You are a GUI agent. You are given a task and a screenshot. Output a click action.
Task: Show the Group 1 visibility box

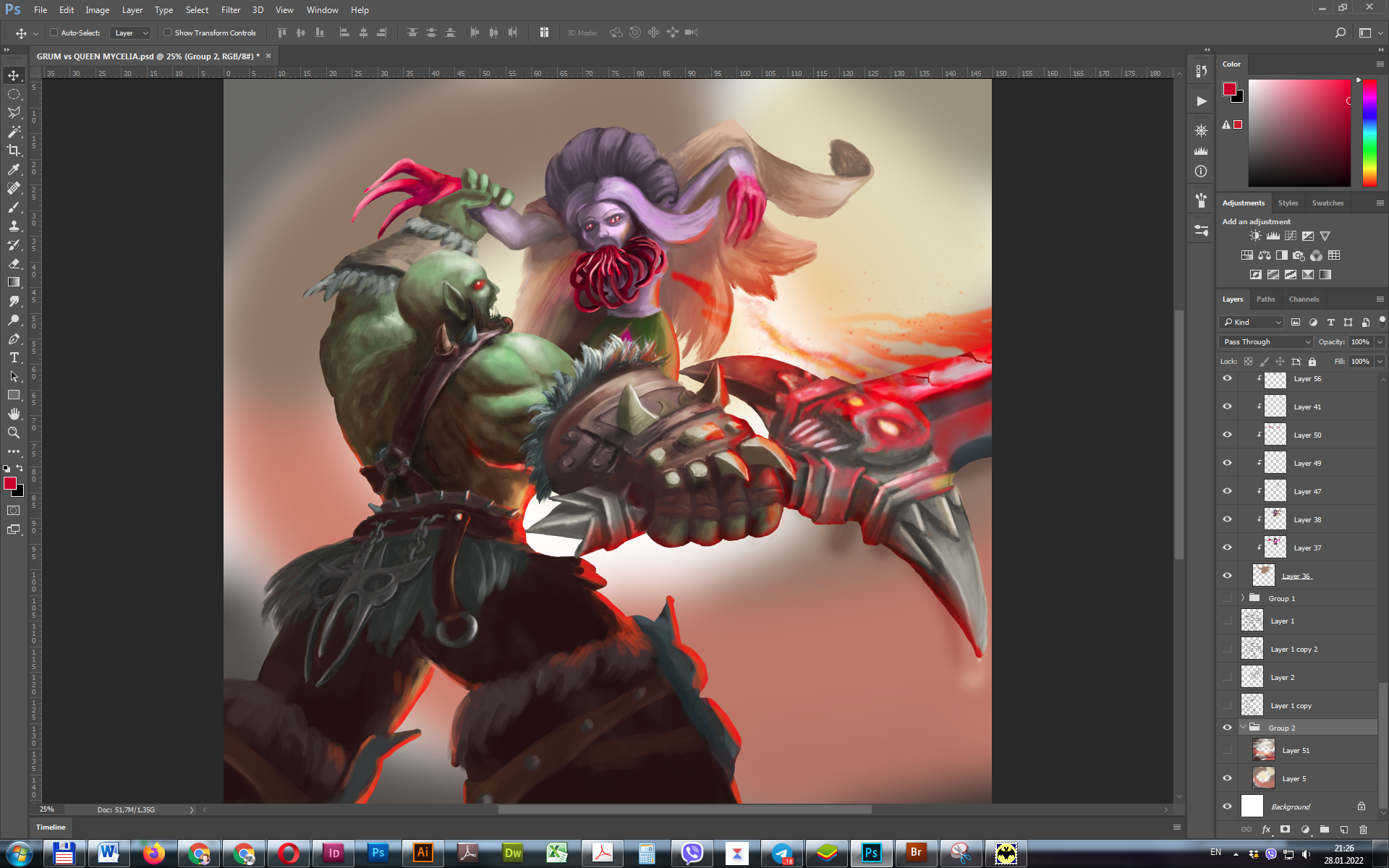pos(1227,598)
